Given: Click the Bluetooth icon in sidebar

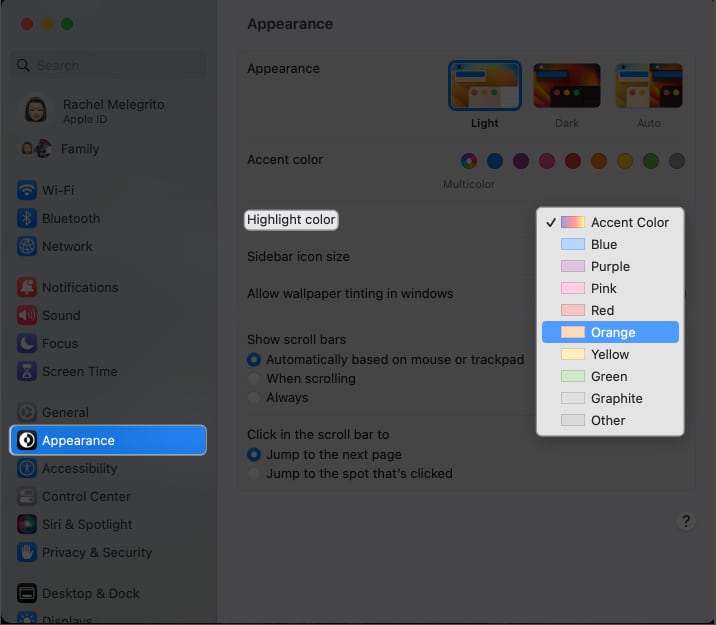Looking at the screenshot, I should 27,218.
